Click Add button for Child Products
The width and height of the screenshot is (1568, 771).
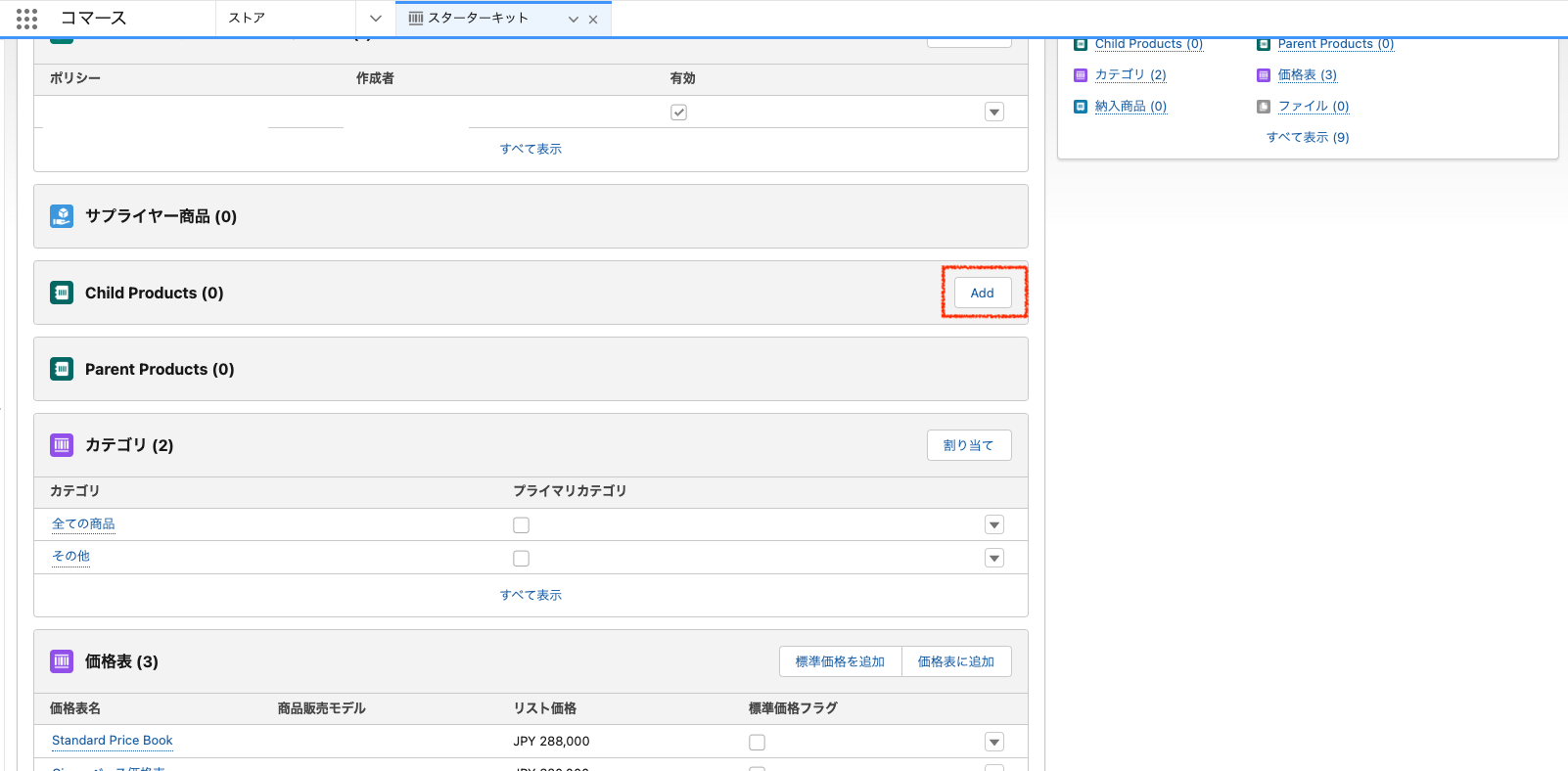click(983, 293)
